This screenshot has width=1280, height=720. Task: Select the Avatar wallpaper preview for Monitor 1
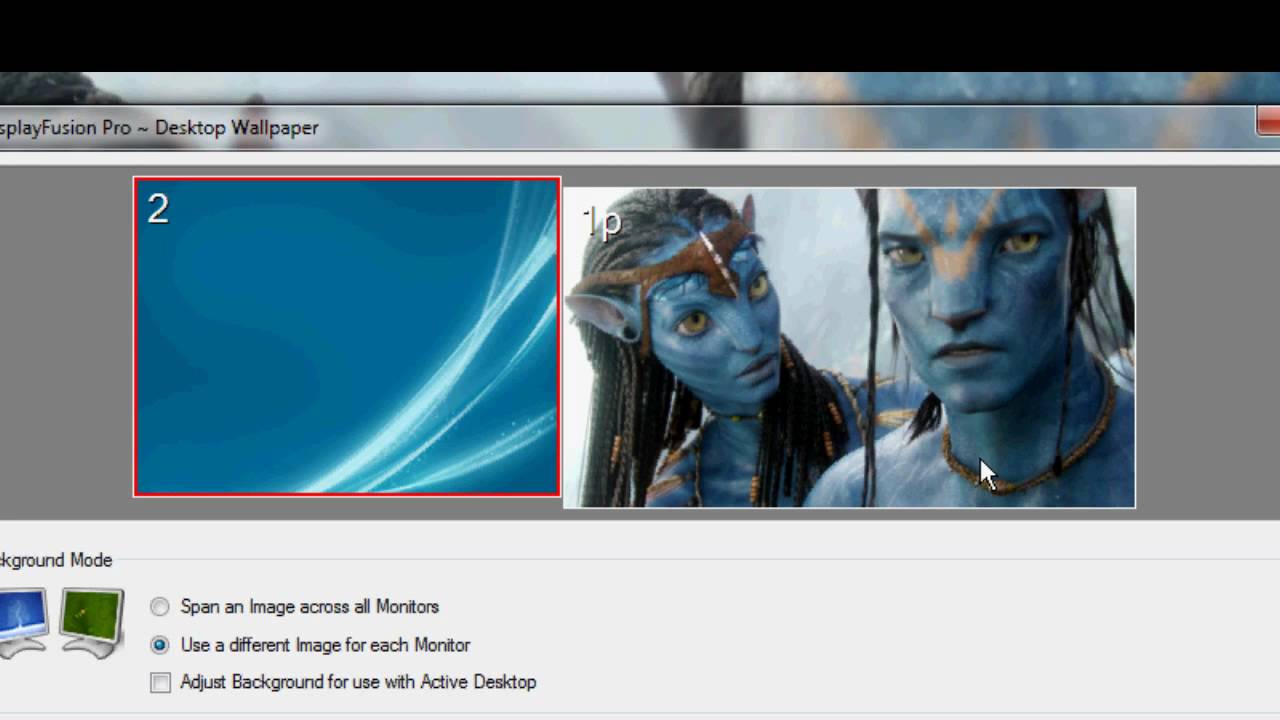click(x=849, y=346)
